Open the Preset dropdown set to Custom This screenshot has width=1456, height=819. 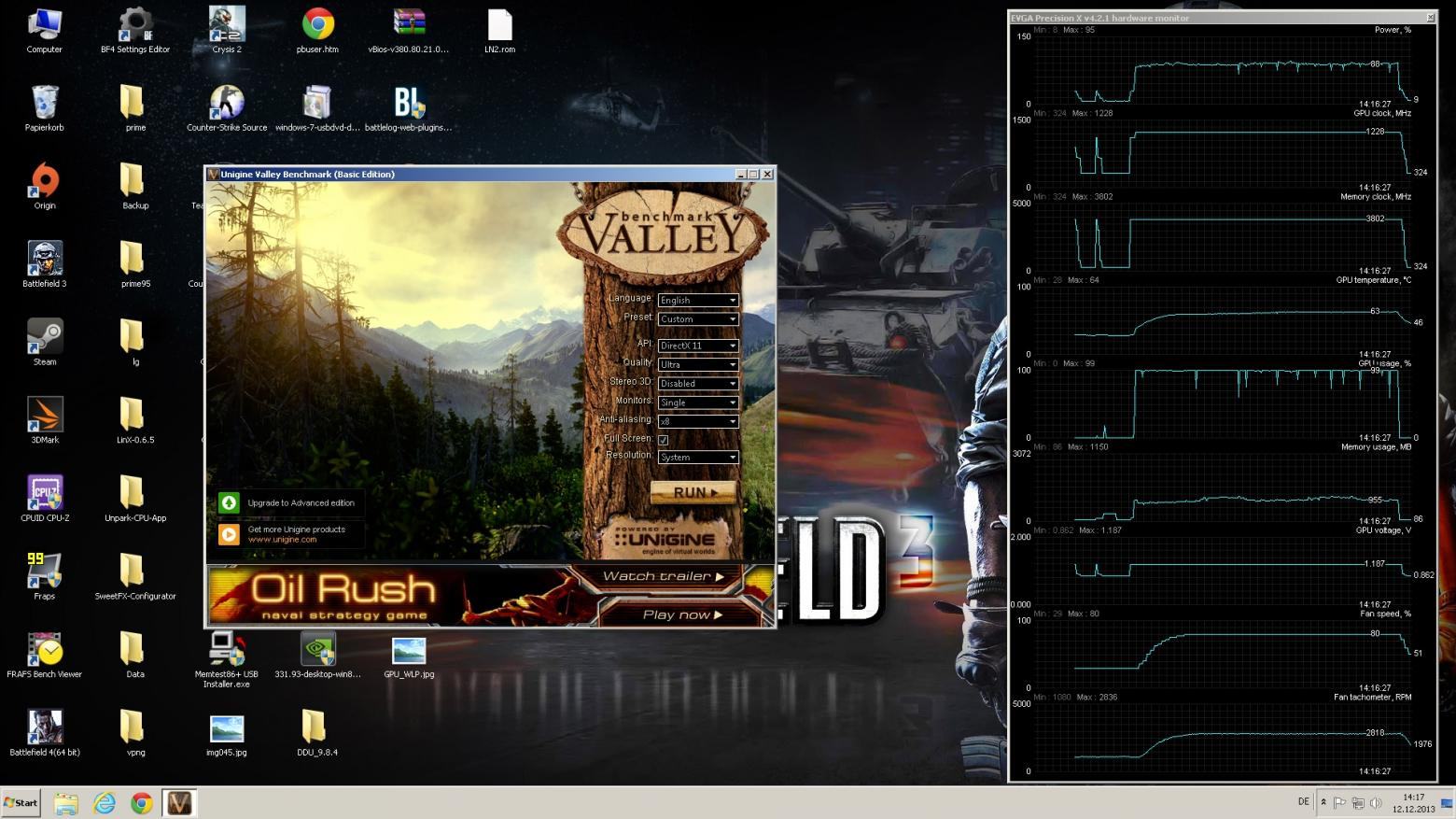coord(698,319)
